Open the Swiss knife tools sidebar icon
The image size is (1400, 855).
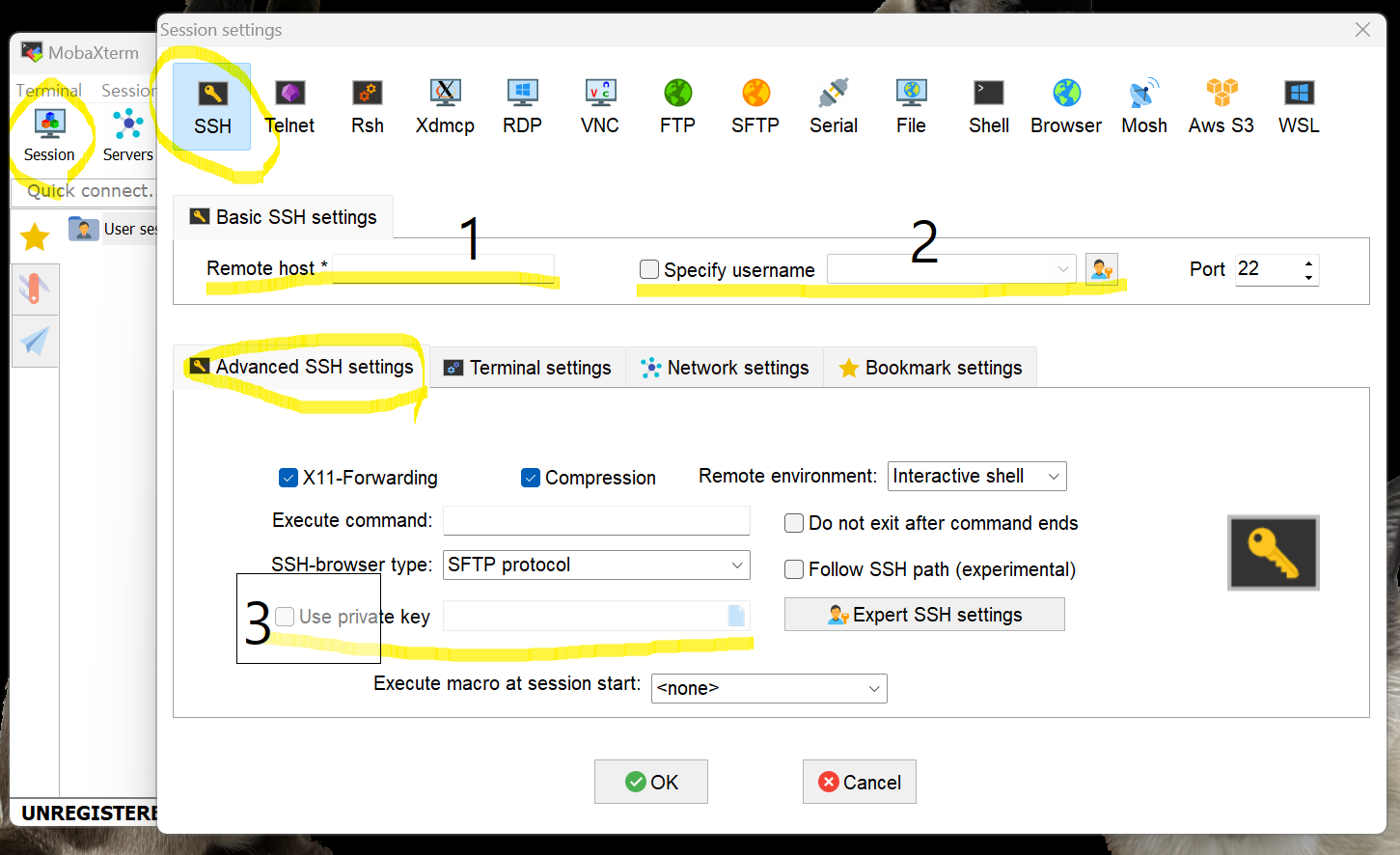(x=35, y=289)
